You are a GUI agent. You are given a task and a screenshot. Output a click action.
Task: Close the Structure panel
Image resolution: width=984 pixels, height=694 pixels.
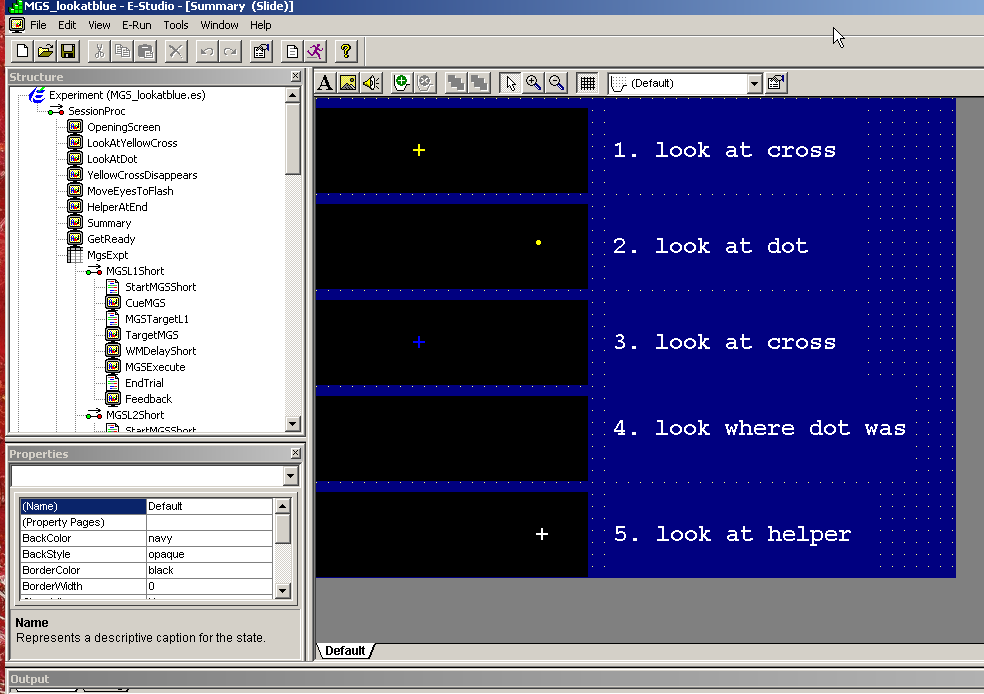(x=295, y=77)
